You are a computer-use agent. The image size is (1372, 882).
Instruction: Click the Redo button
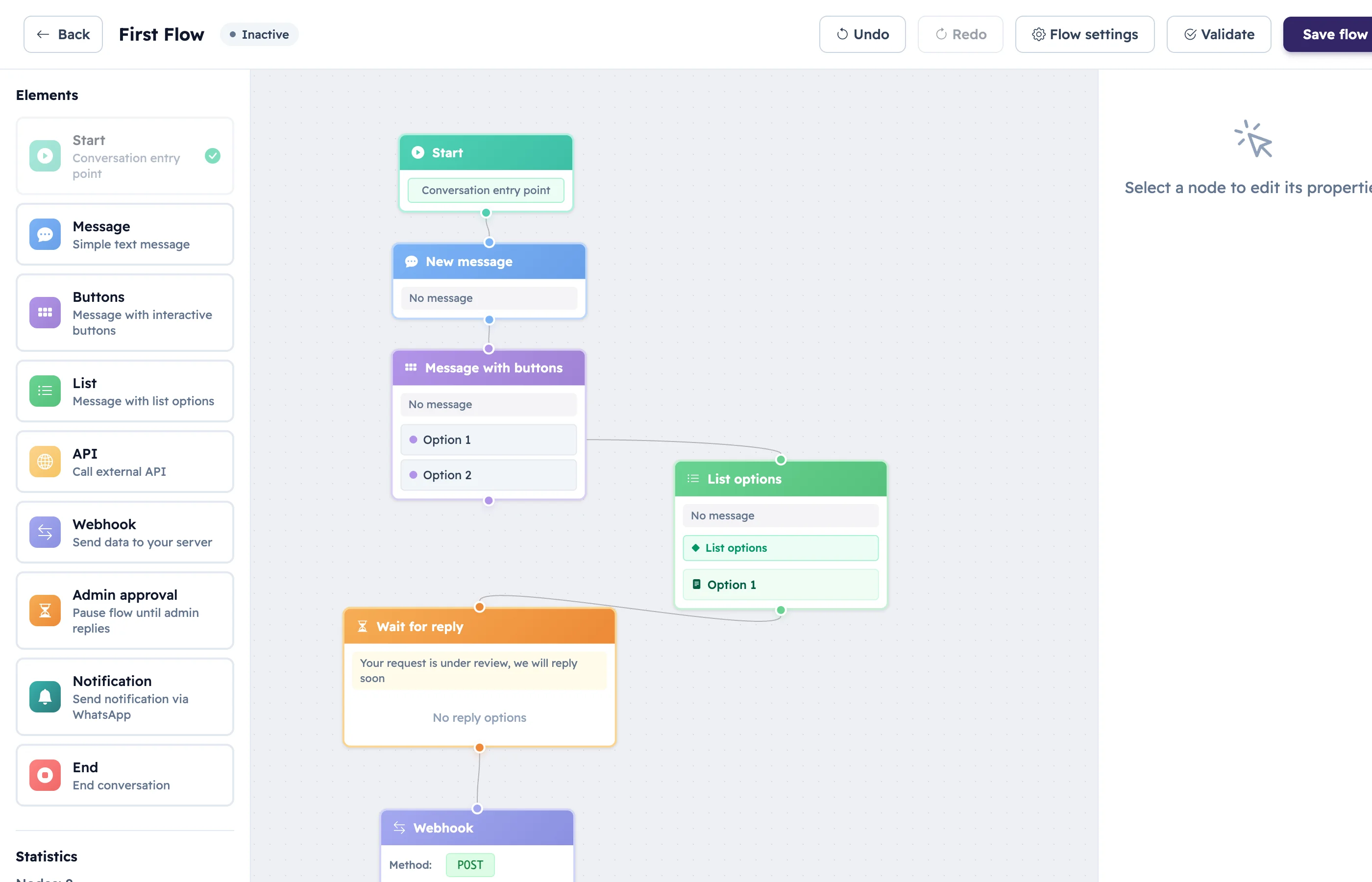960,34
